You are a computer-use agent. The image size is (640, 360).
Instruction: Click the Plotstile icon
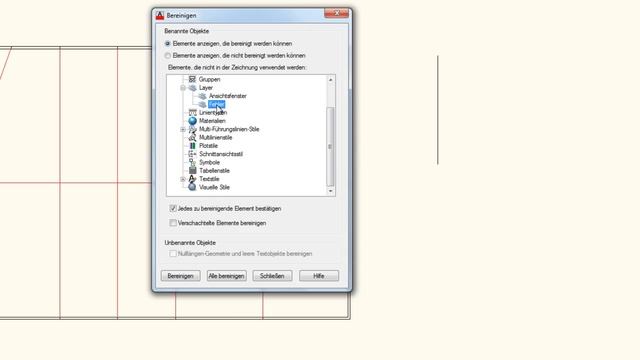[x=192, y=146]
